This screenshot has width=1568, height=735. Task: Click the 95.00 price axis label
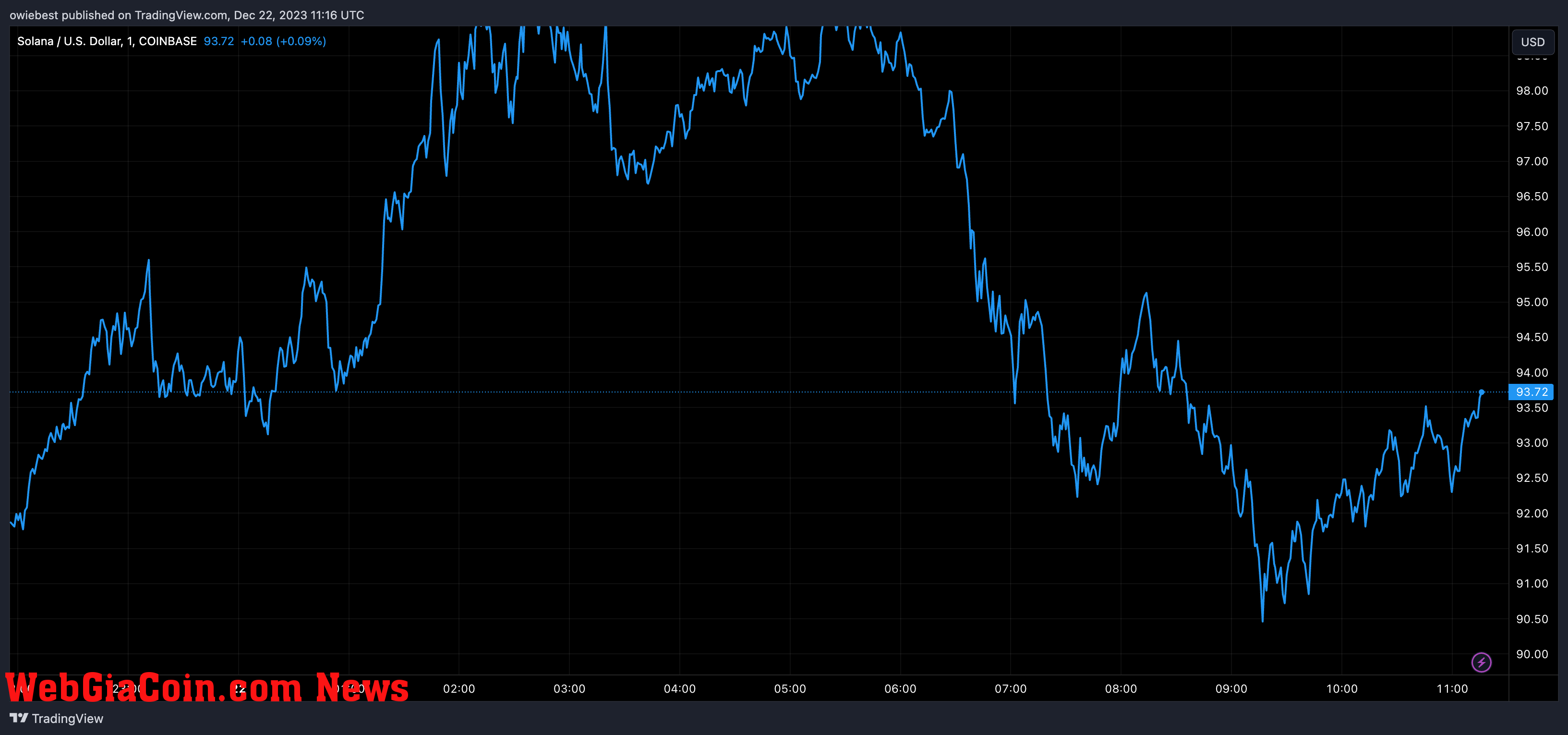pos(1532,302)
